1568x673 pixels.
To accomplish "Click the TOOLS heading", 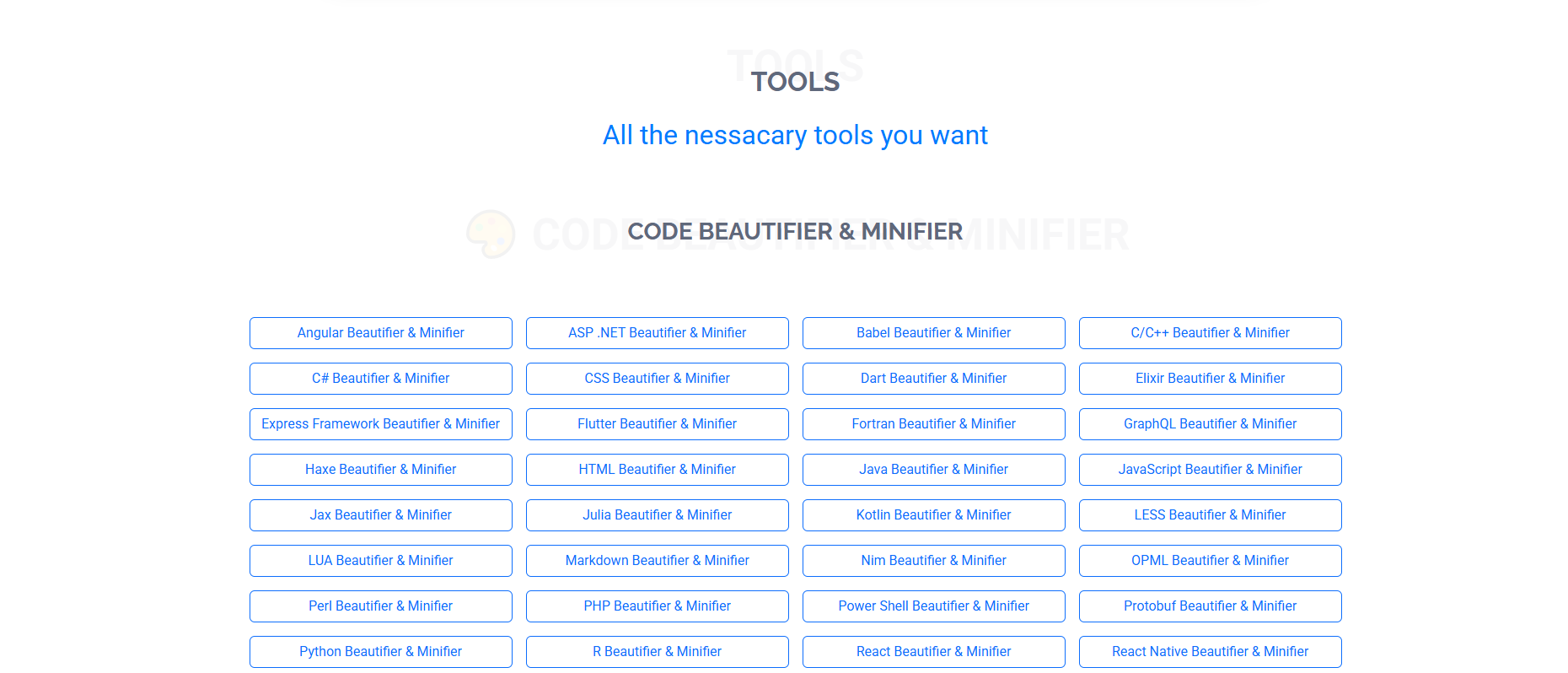I will (795, 82).
